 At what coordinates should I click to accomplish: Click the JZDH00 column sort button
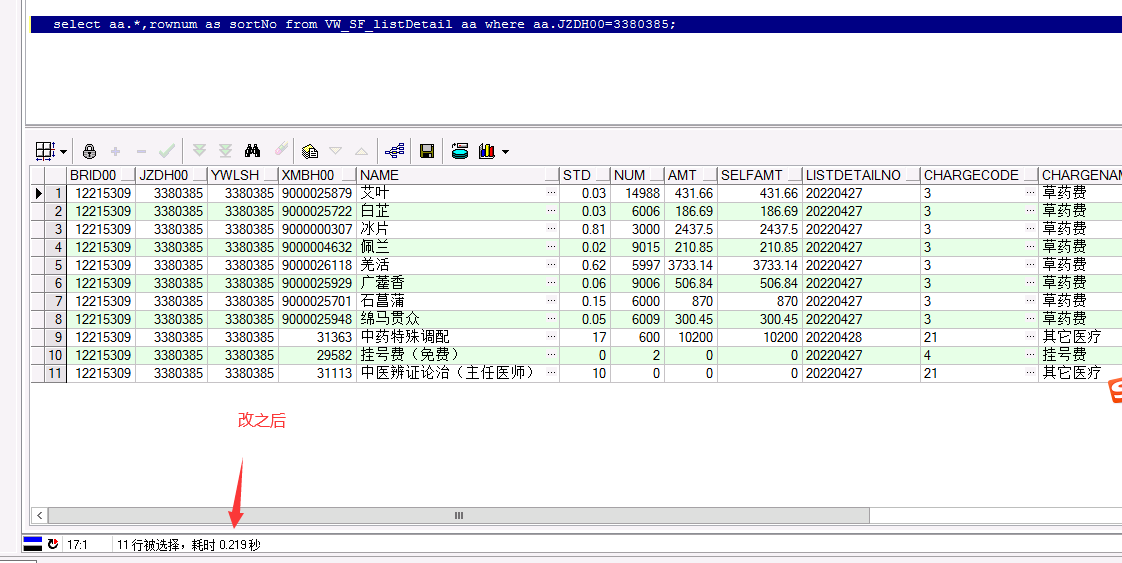[x=199, y=175]
